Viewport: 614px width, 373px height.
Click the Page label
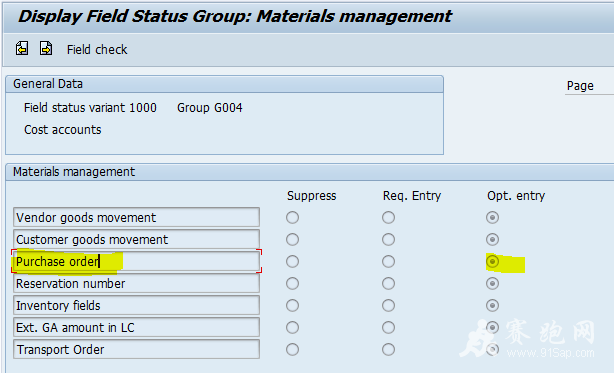click(x=580, y=86)
